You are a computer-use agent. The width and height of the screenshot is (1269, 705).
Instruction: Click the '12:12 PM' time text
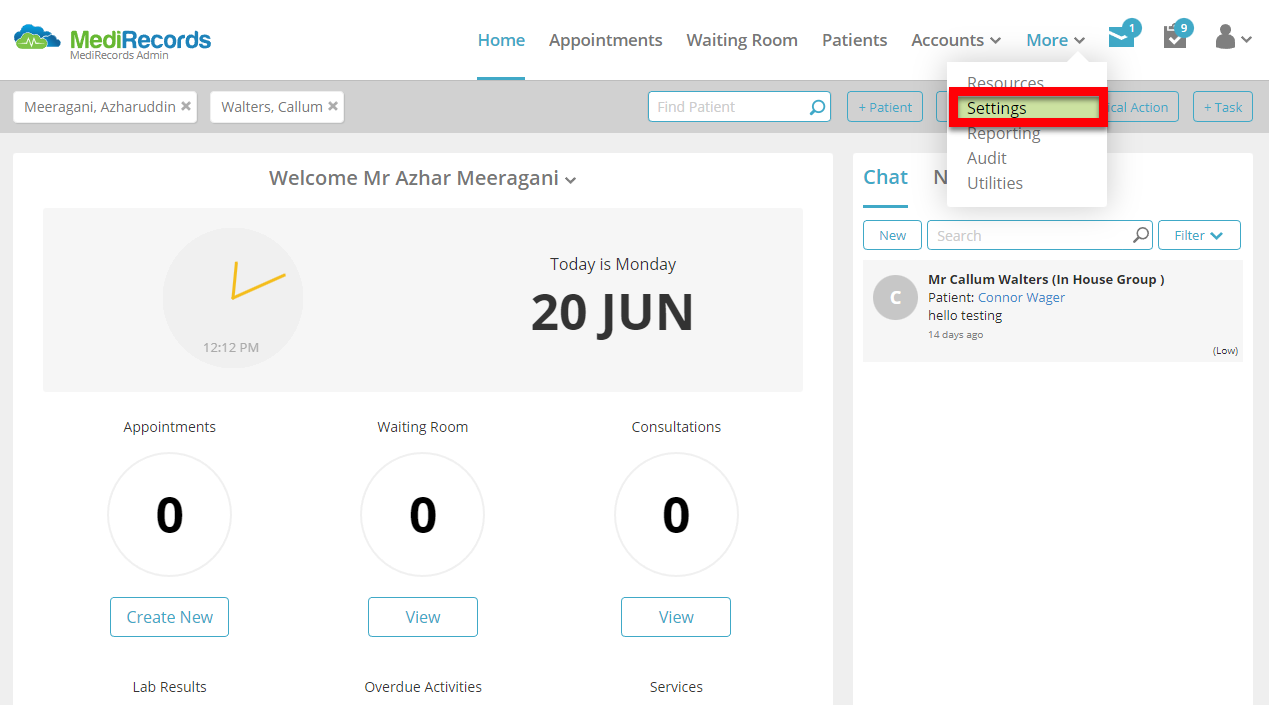click(231, 347)
